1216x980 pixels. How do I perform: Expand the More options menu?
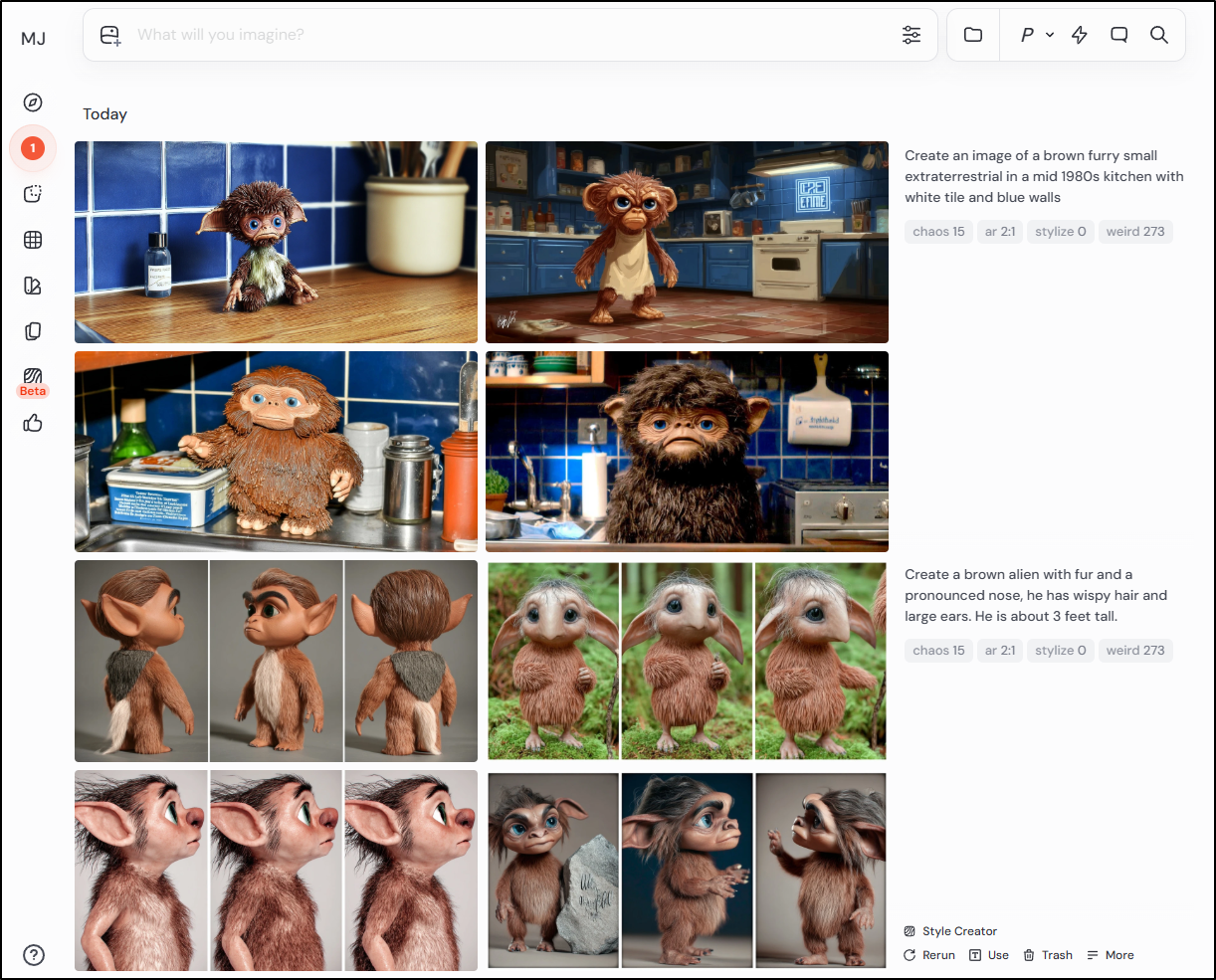tap(1111, 955)
